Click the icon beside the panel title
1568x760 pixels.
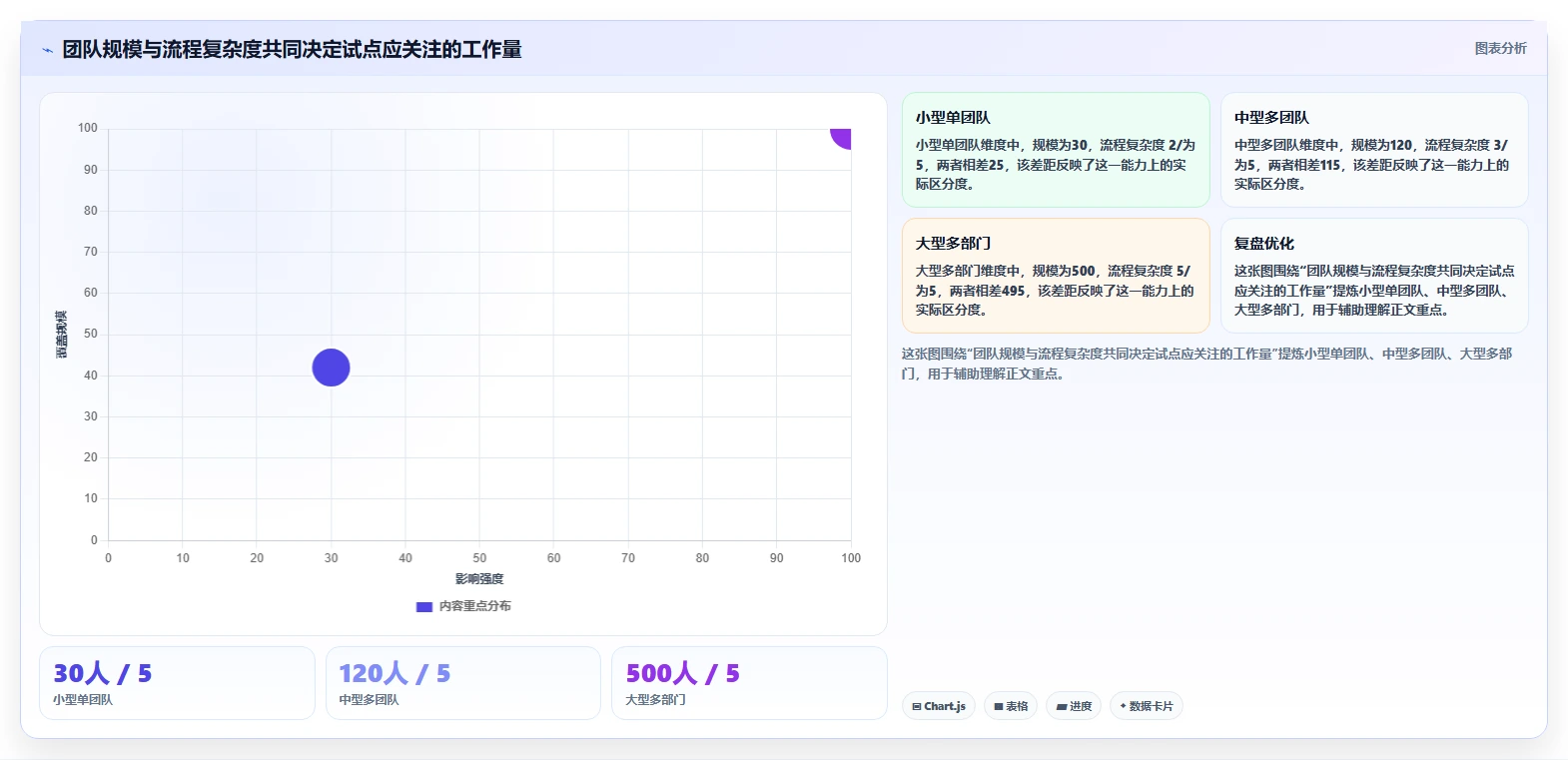pos(47,50)
